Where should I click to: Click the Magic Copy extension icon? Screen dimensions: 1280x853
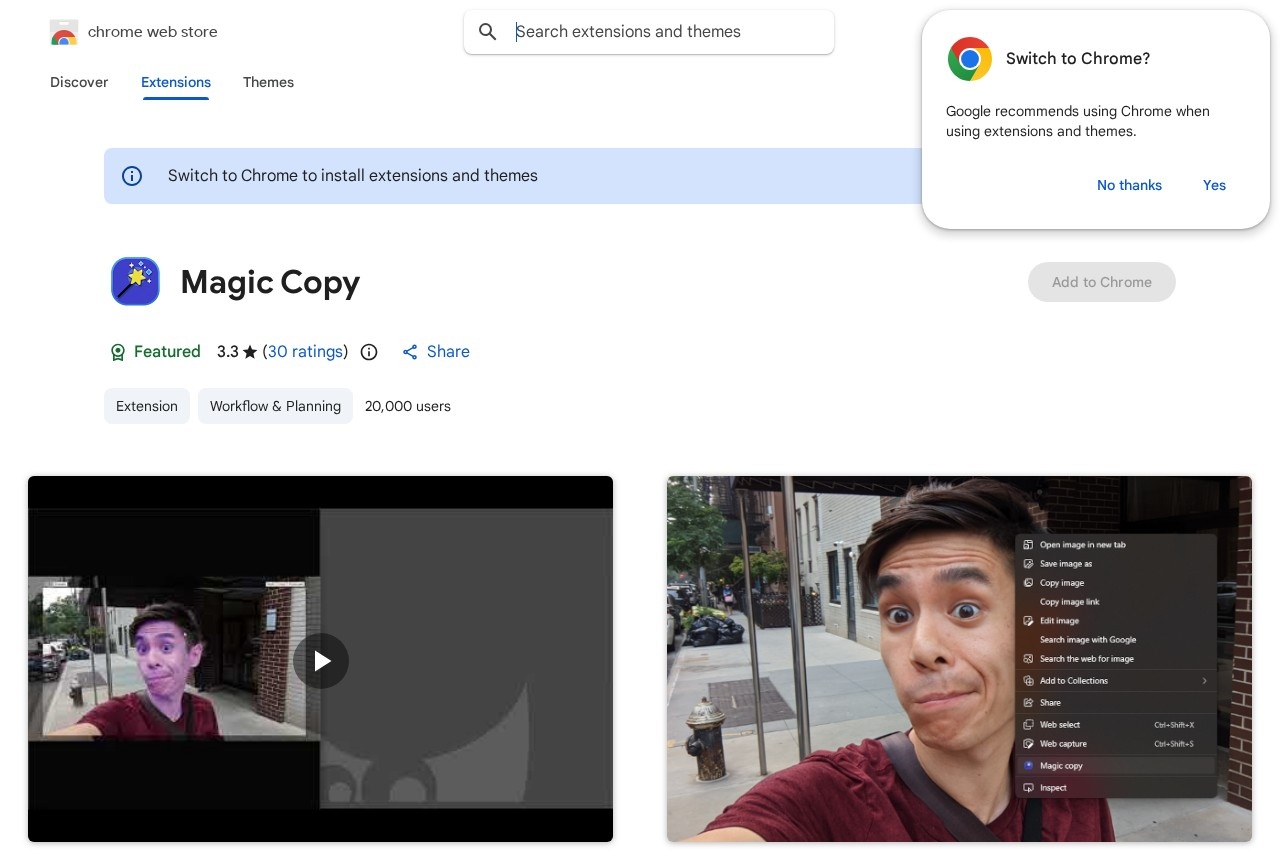pyautogui.click(x=135, y=281)
